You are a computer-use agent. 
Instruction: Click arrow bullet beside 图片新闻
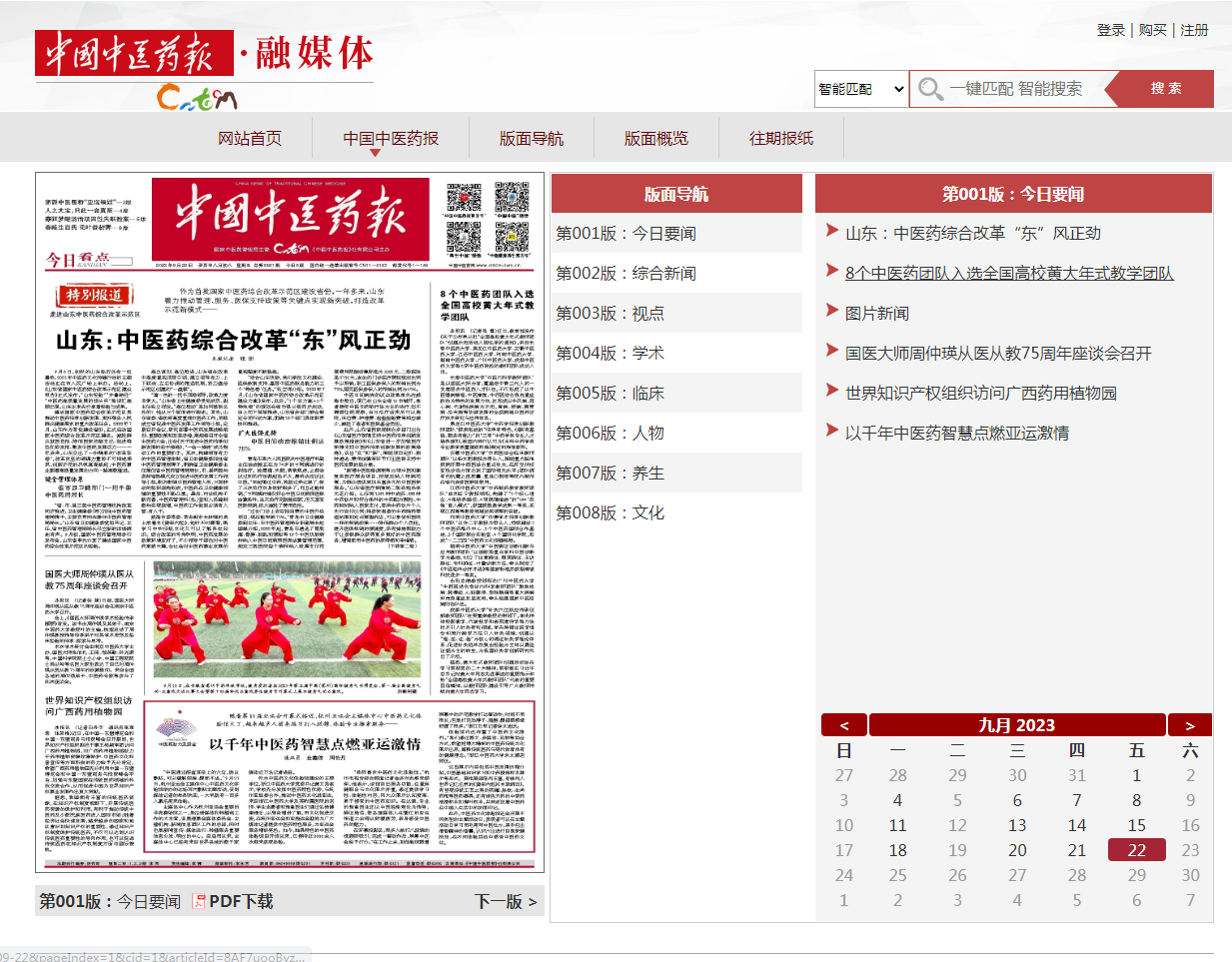[831, 311]
